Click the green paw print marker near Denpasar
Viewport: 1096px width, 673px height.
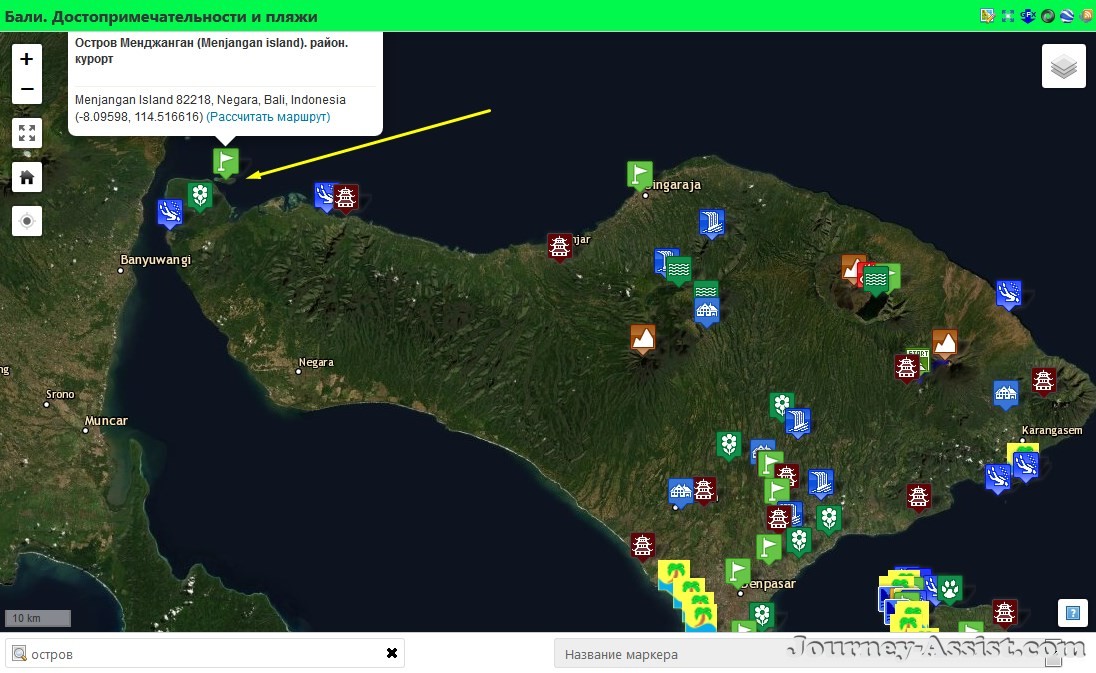pos(949,590)
